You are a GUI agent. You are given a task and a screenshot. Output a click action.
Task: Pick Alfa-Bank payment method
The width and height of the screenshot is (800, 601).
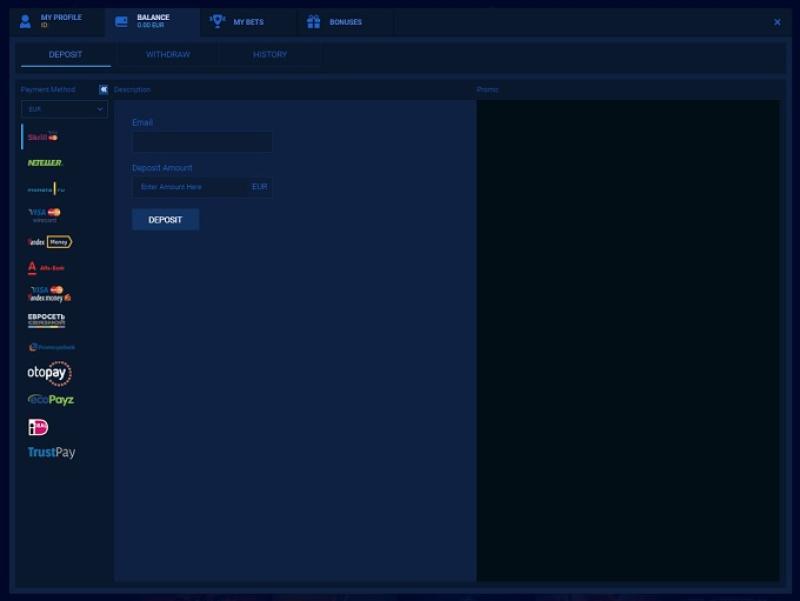(46, 268)
